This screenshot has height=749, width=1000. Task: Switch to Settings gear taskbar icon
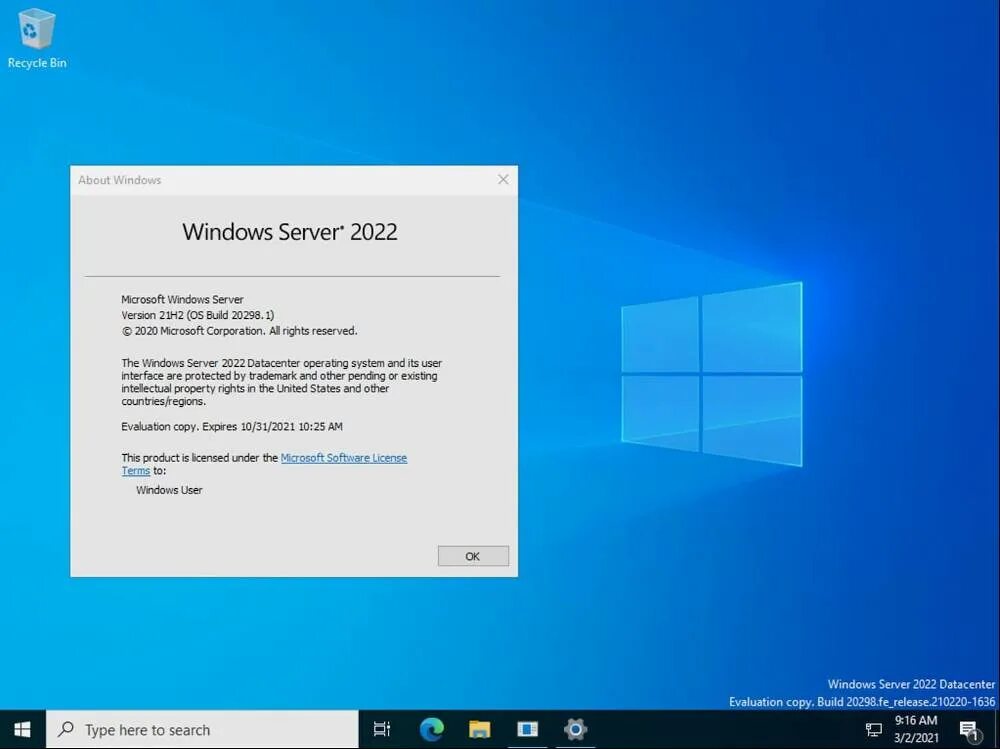coord(575,729)
